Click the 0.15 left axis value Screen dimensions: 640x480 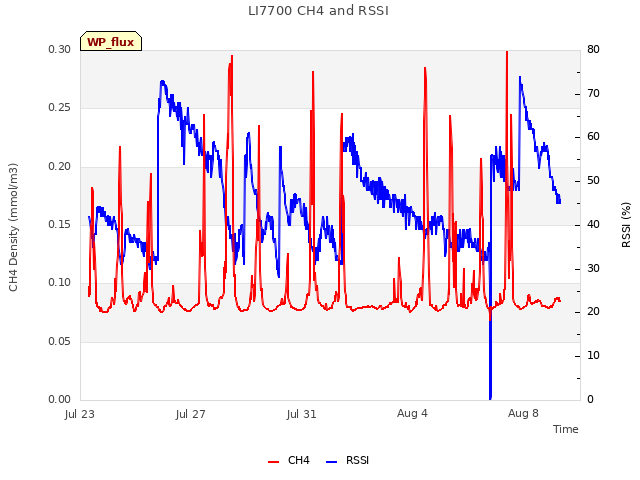tap(60, 224)
